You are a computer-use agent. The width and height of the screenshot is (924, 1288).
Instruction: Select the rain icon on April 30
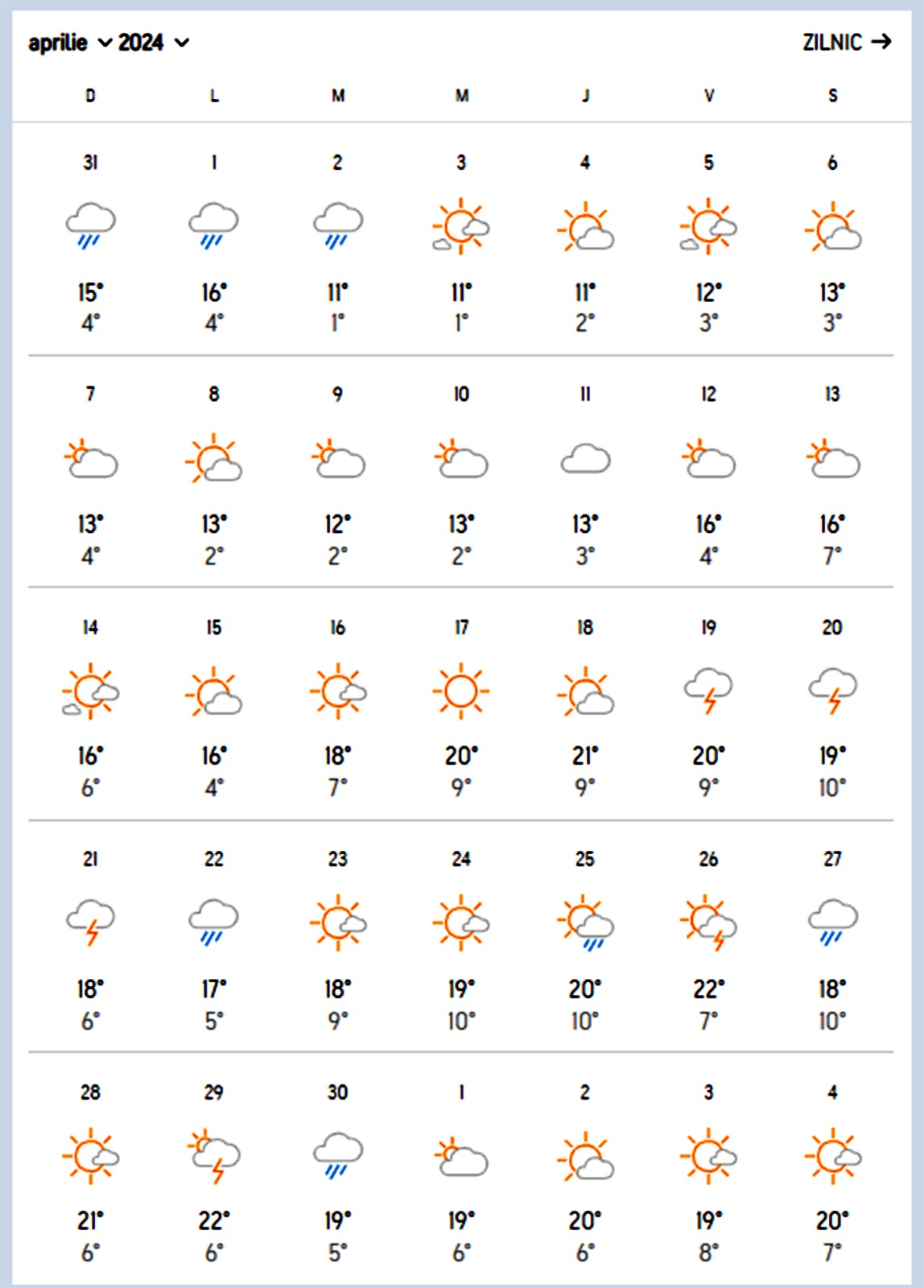(x=337, y=1154)
